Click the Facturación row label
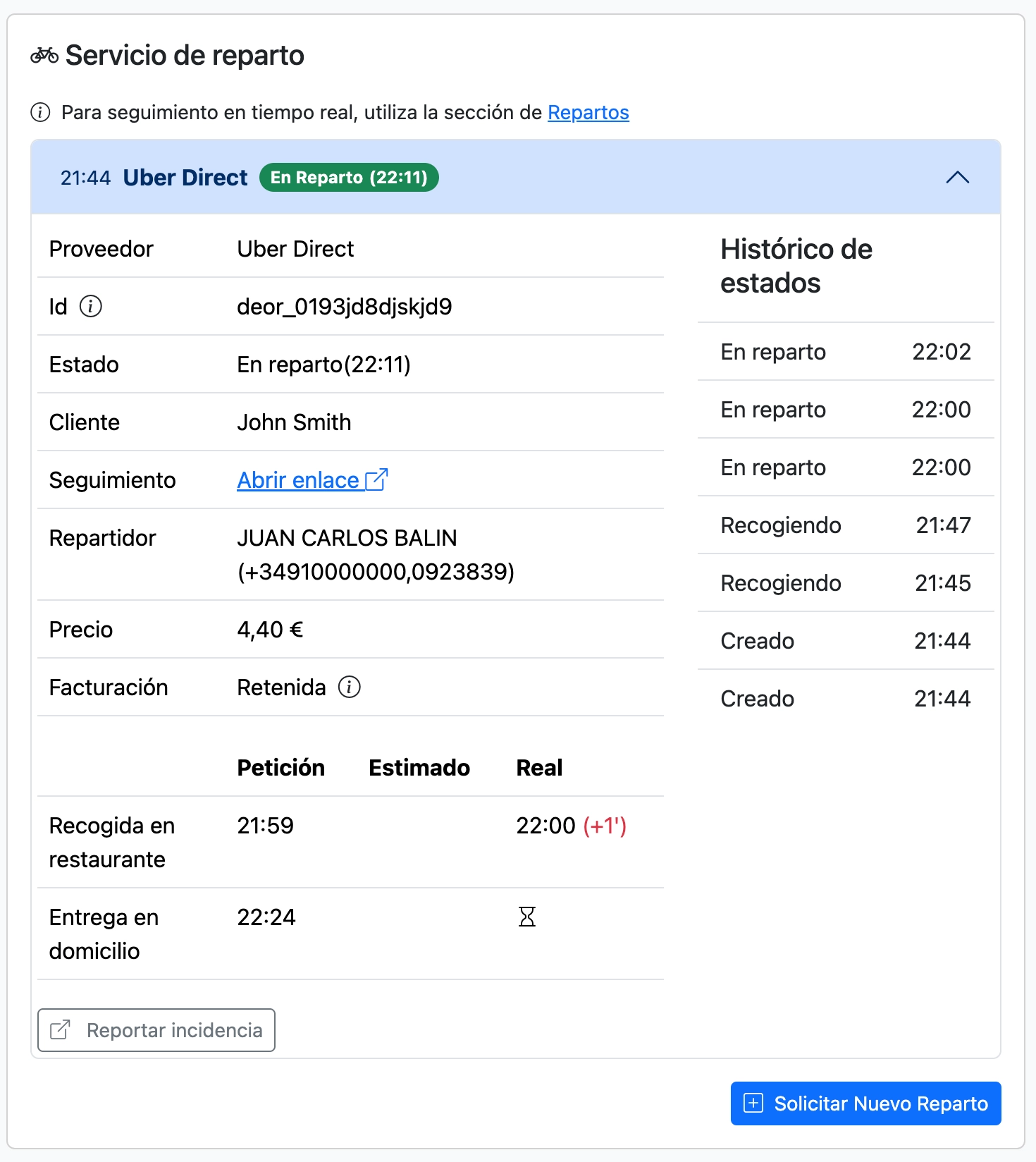1036x1162 pixels. (x=109, y=687)
